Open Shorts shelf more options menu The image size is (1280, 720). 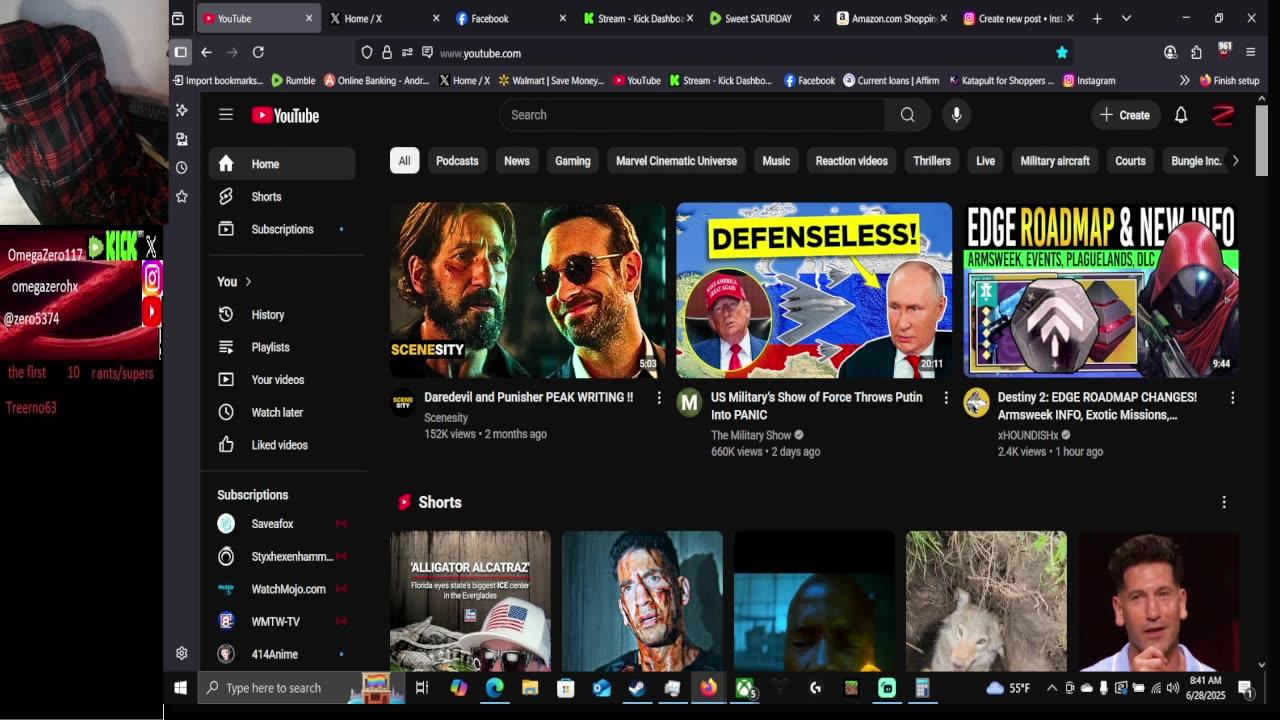(x=1224, y=502)
